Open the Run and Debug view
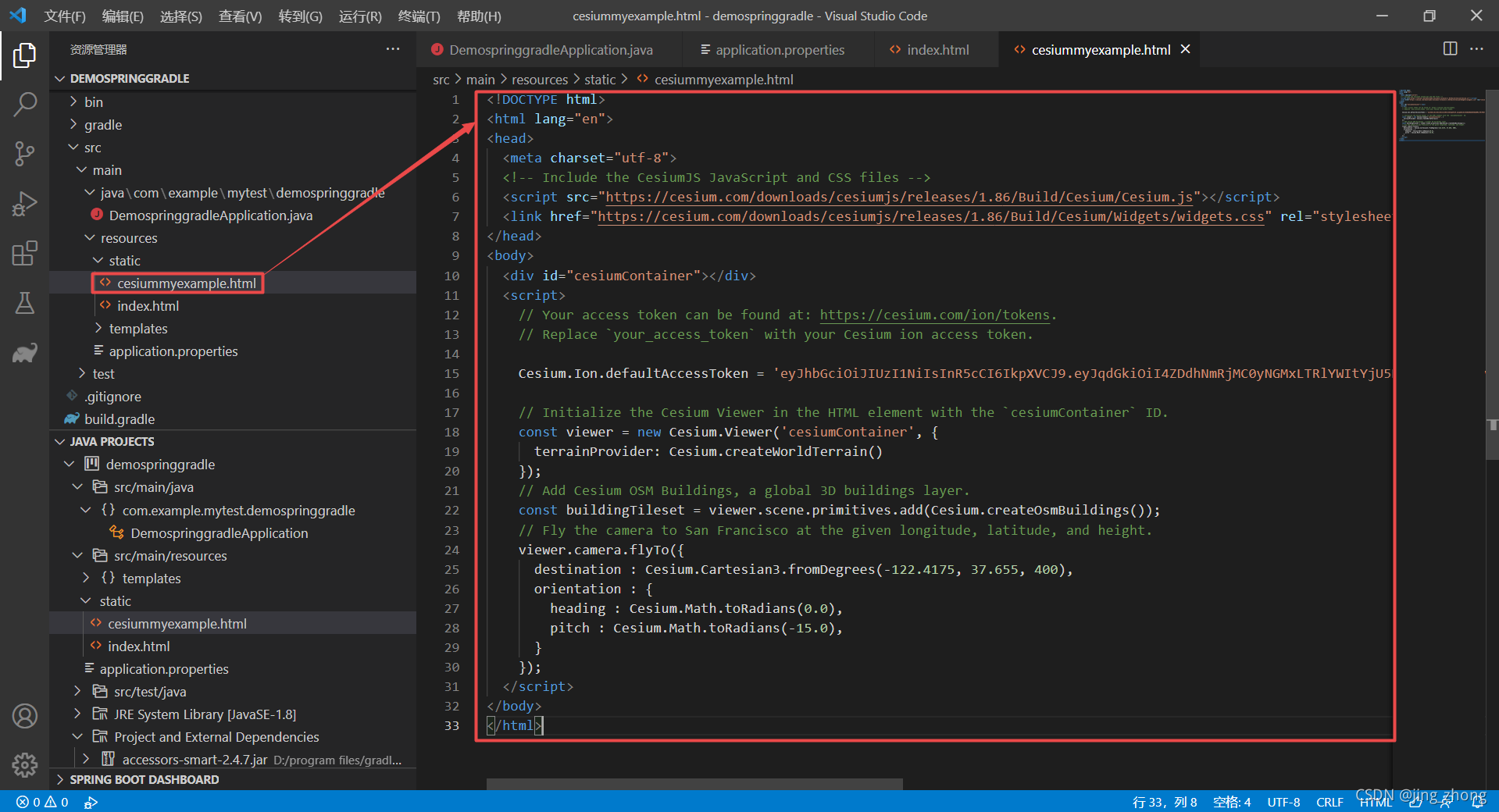 (25, 204)
